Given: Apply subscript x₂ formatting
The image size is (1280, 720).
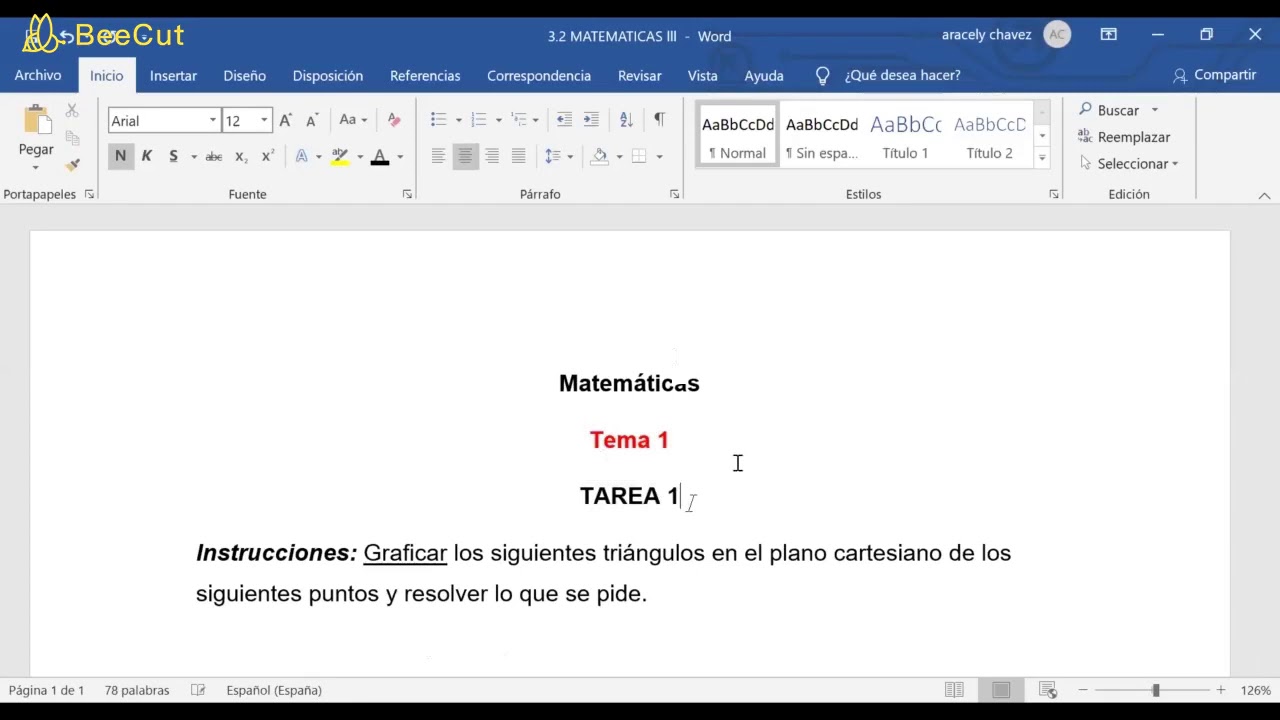Looking at the screenshot, I should pos(241,156).
